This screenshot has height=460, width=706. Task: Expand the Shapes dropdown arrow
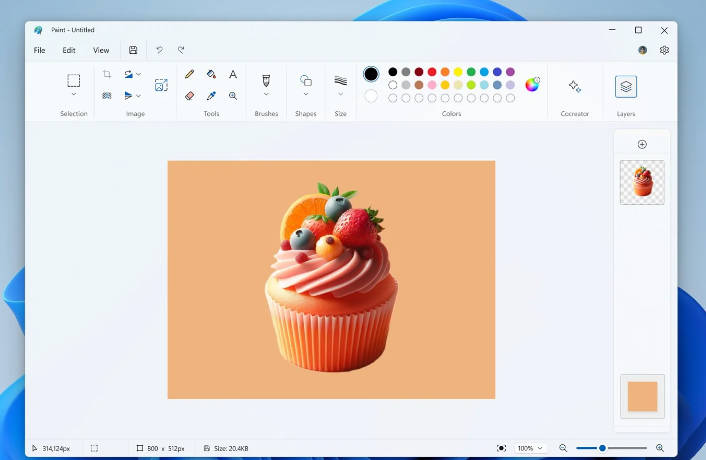[306, 94]
